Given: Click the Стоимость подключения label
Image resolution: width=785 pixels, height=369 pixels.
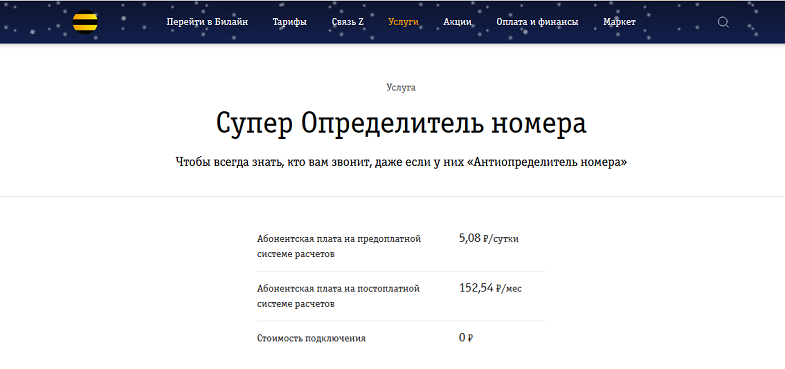Looking at the screenshot, I should click(311, 338).
